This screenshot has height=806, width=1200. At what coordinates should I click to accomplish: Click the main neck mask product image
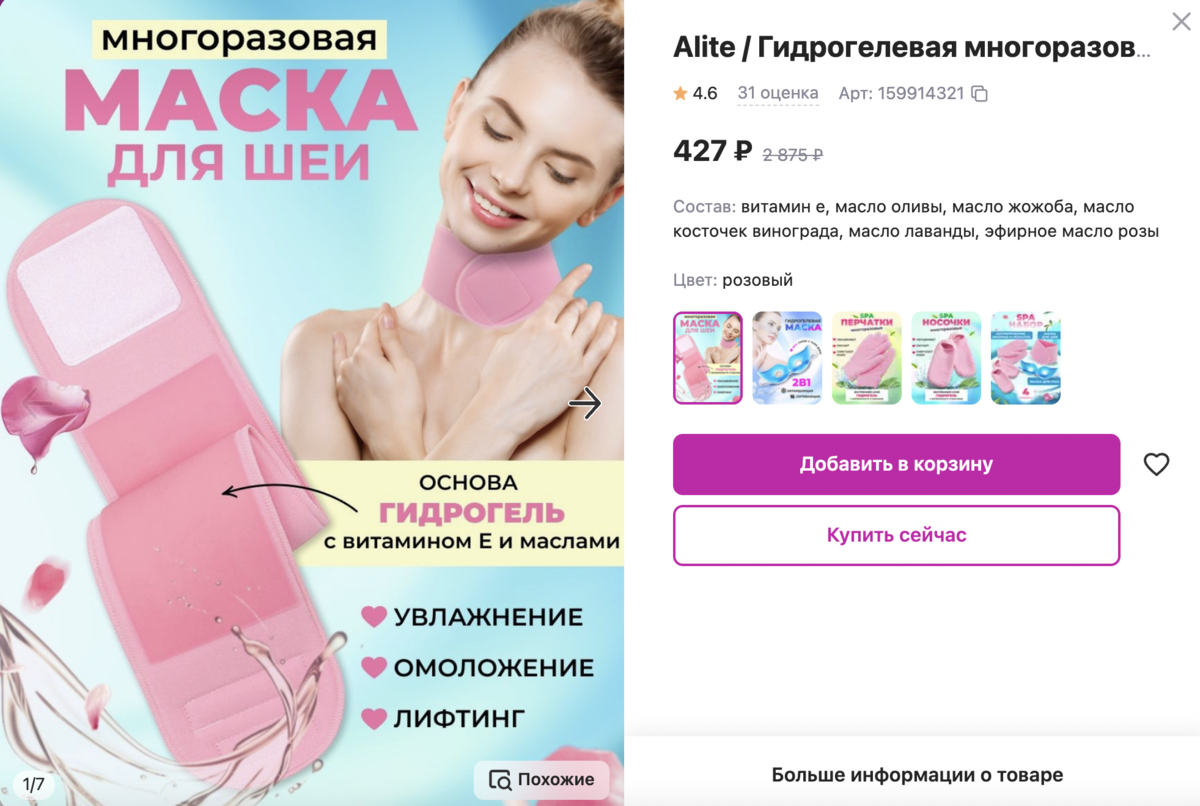[x=312, y=403]
